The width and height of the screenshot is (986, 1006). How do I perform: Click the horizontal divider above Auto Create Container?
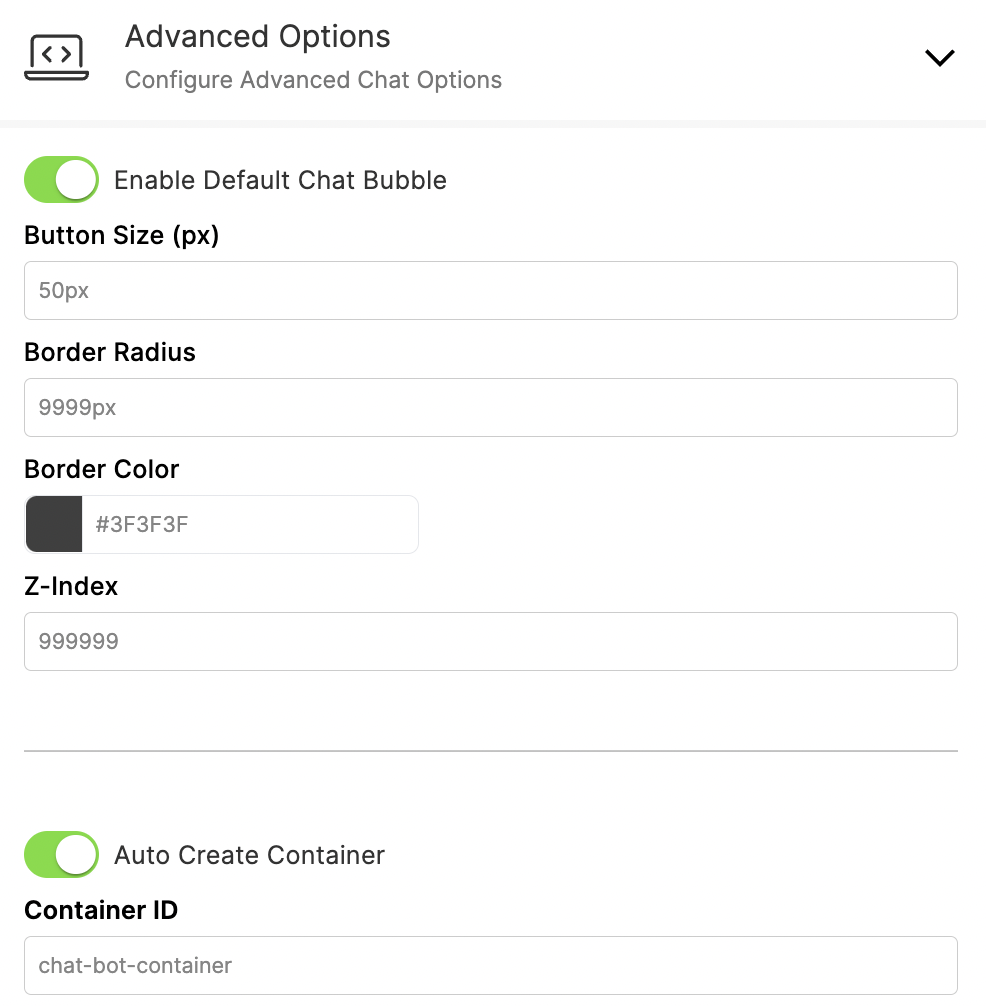[491, 751]
